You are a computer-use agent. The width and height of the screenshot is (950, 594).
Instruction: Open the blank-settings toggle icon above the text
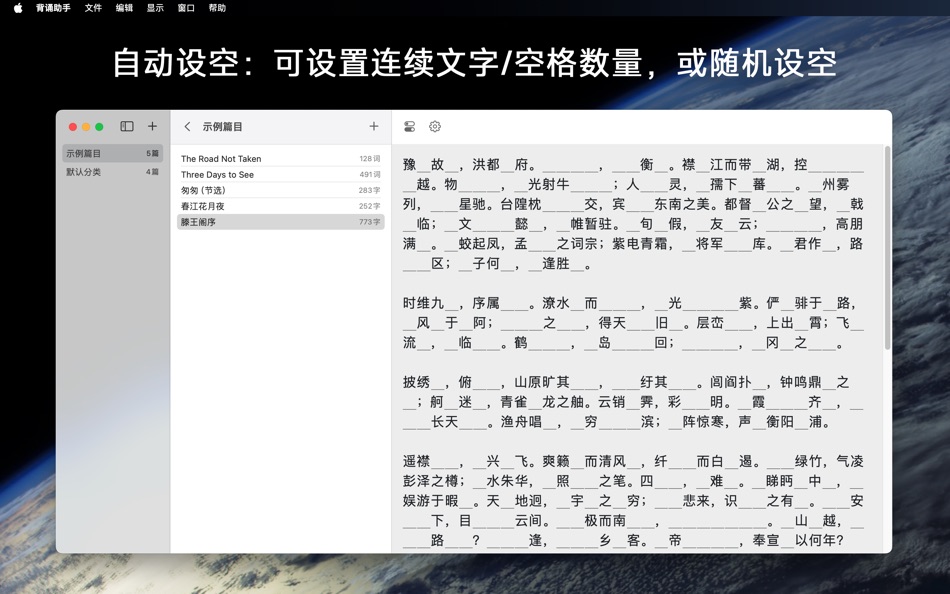pyautogui.click(x=409, y=126)
